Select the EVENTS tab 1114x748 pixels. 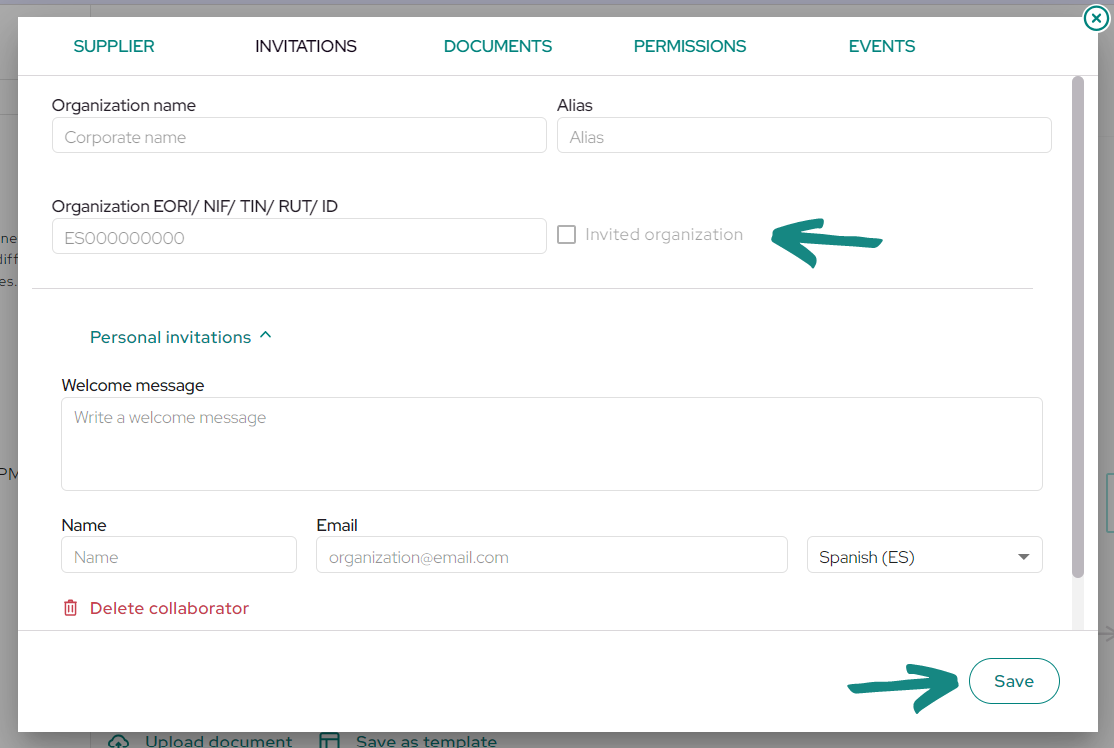(x=882, y=46)
